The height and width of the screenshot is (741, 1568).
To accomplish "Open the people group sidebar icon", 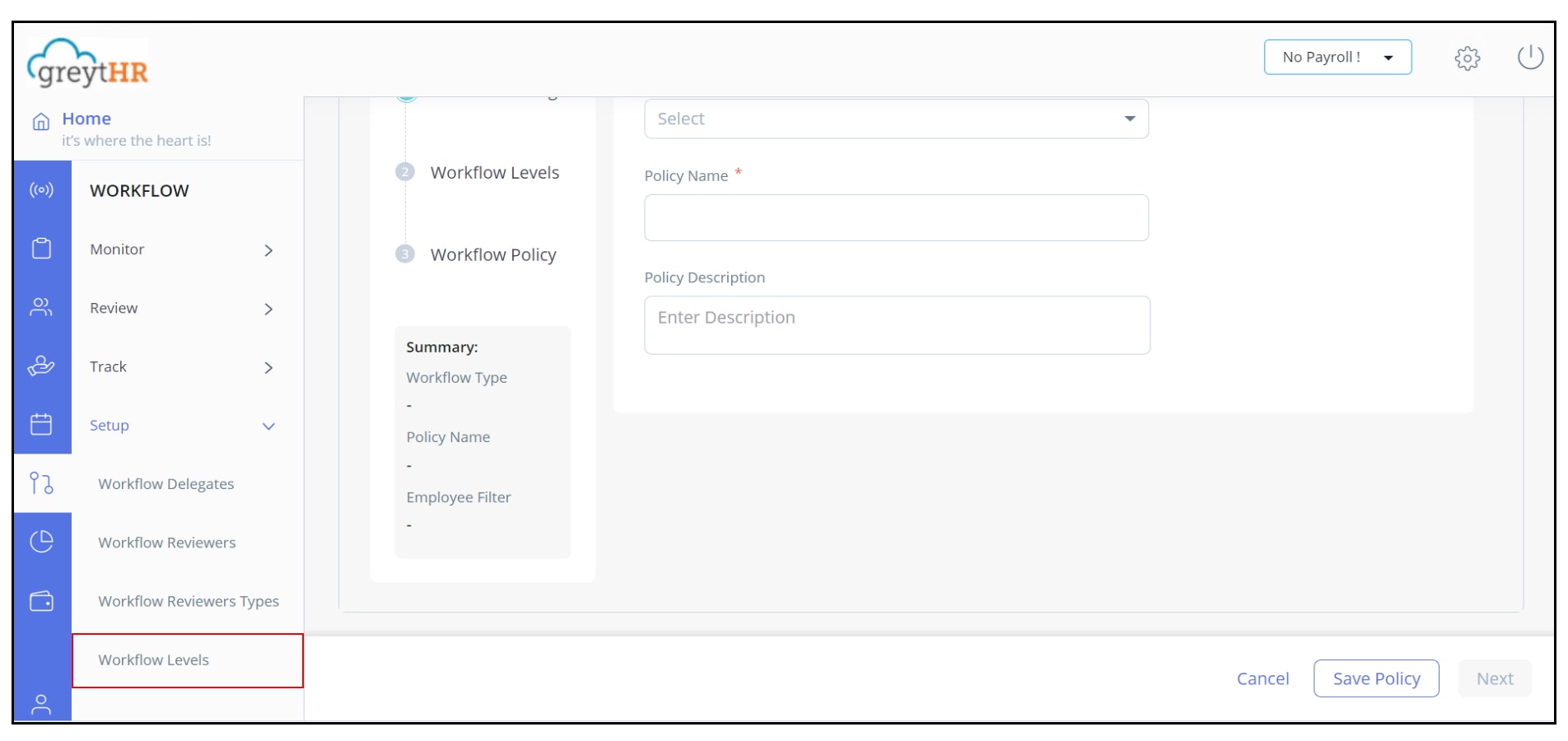I will pos(42,307).
